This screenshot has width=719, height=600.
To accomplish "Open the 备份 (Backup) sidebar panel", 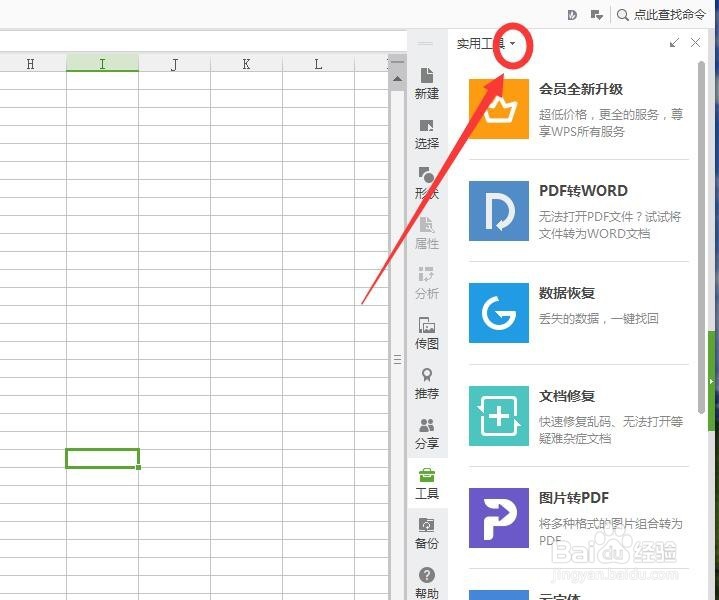I will (x=427, y=533).
